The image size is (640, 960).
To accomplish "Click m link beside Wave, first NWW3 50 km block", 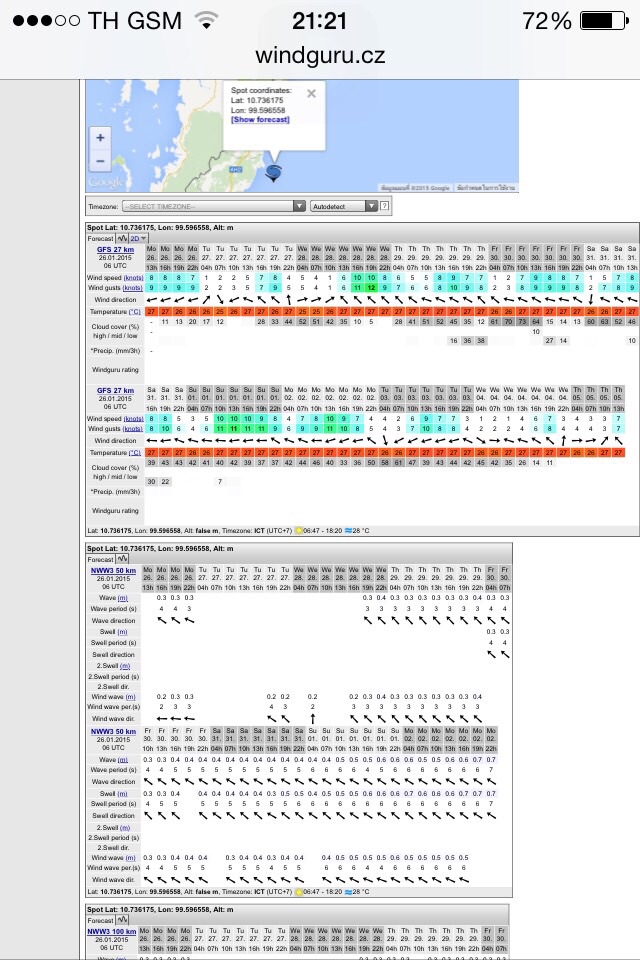I will tap(122, 598).
